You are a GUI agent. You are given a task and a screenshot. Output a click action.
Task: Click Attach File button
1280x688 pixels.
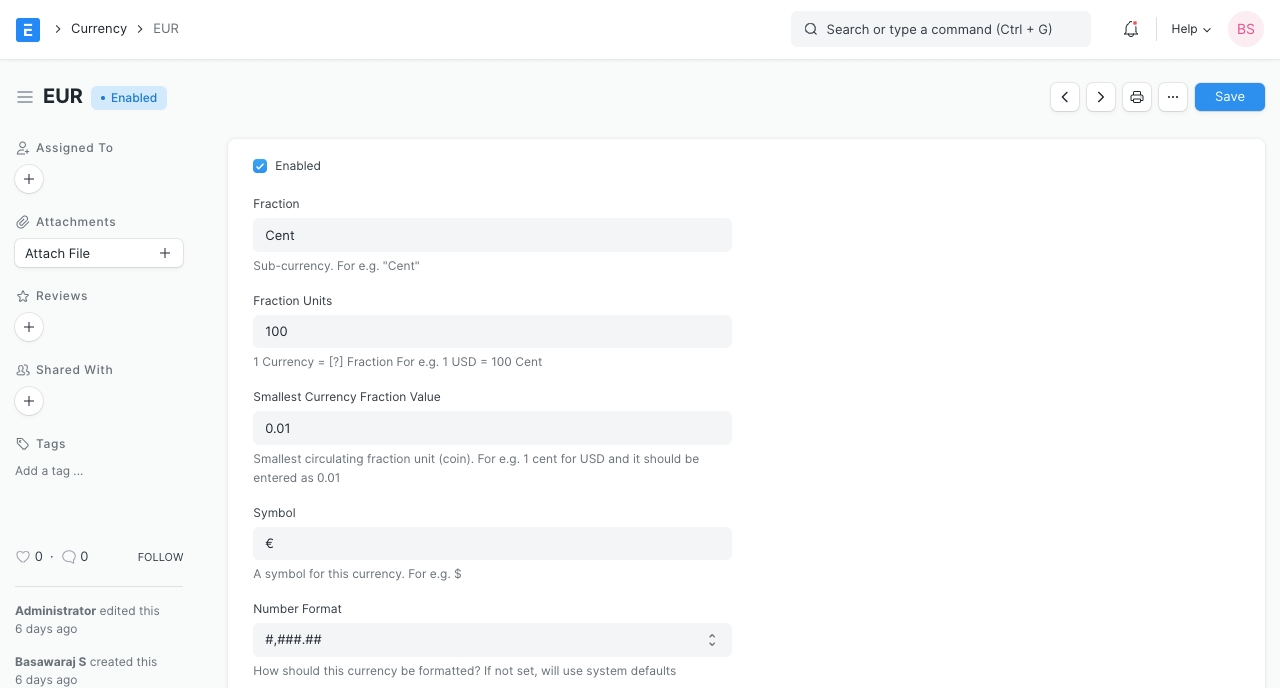[98, 253]
